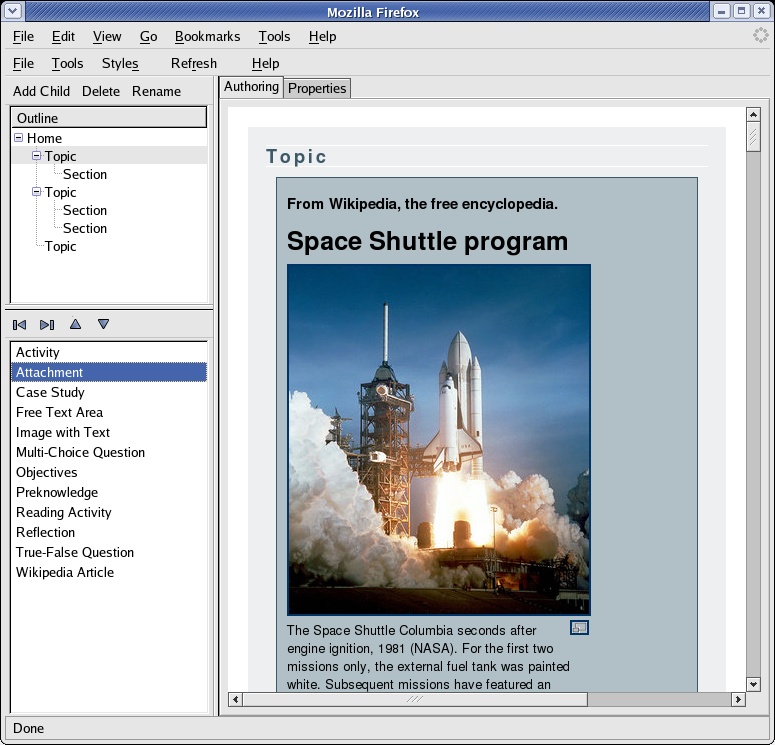This screenshot has height=745, width=775.
Task: Select the second Section under second Topic
Action: [x=85, y=228]
